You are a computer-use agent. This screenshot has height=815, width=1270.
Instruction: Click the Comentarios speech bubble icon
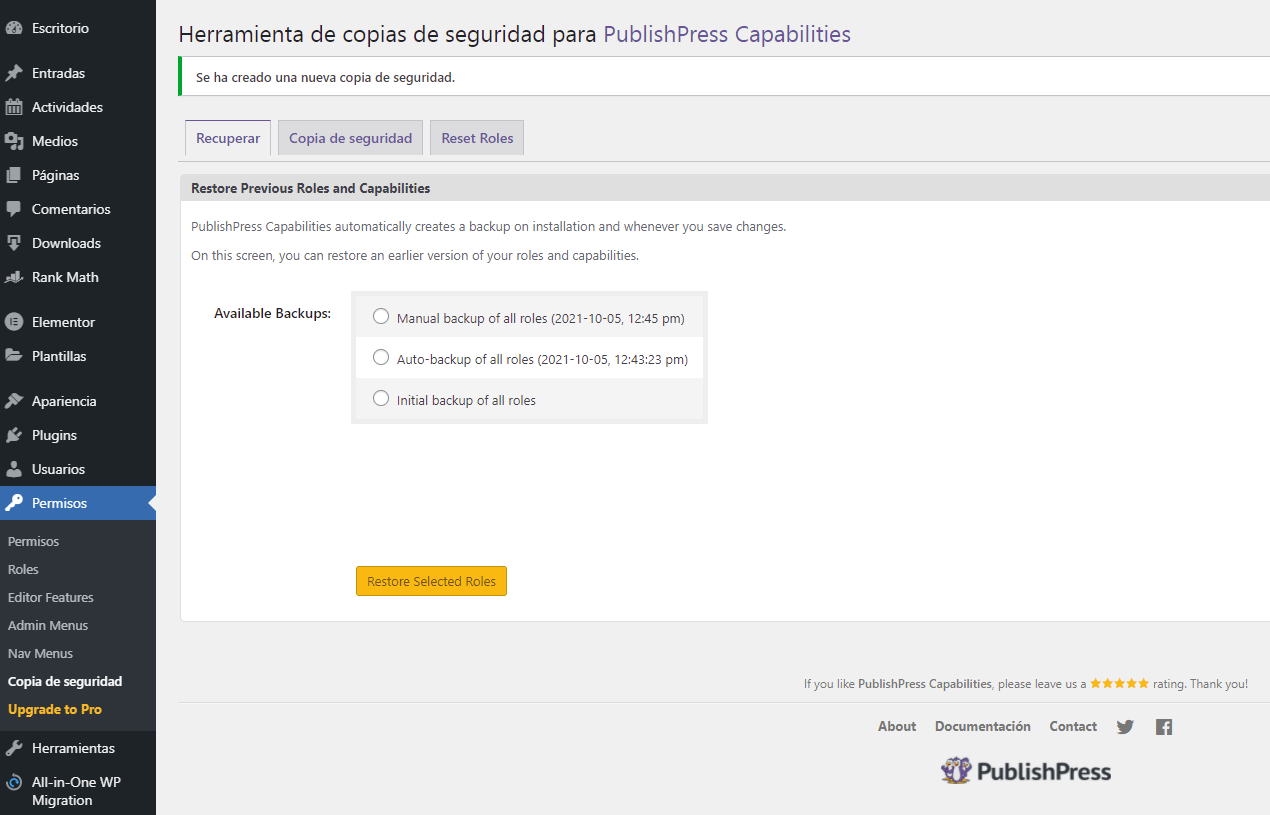click(14, 209)
